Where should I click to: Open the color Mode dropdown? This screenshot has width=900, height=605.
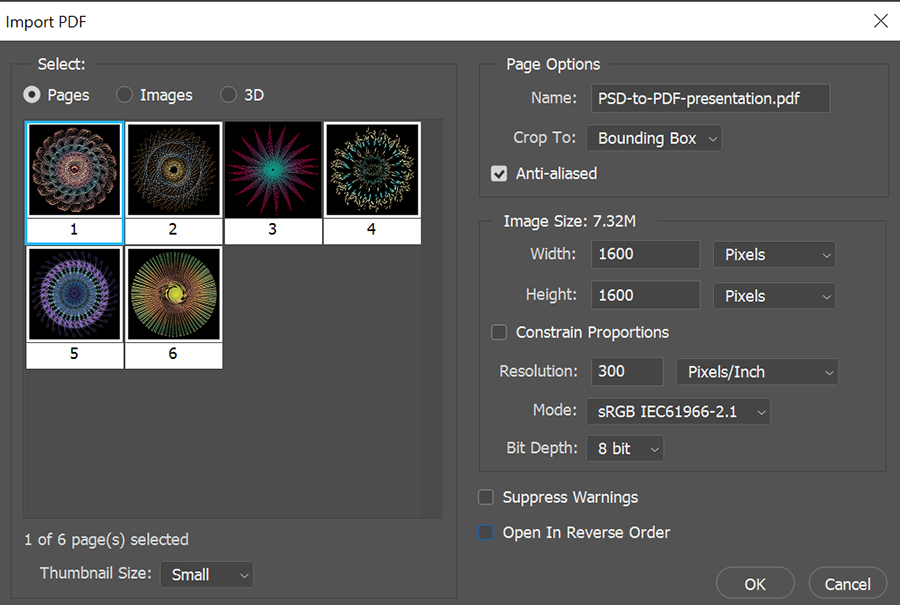tap(678, 411)
